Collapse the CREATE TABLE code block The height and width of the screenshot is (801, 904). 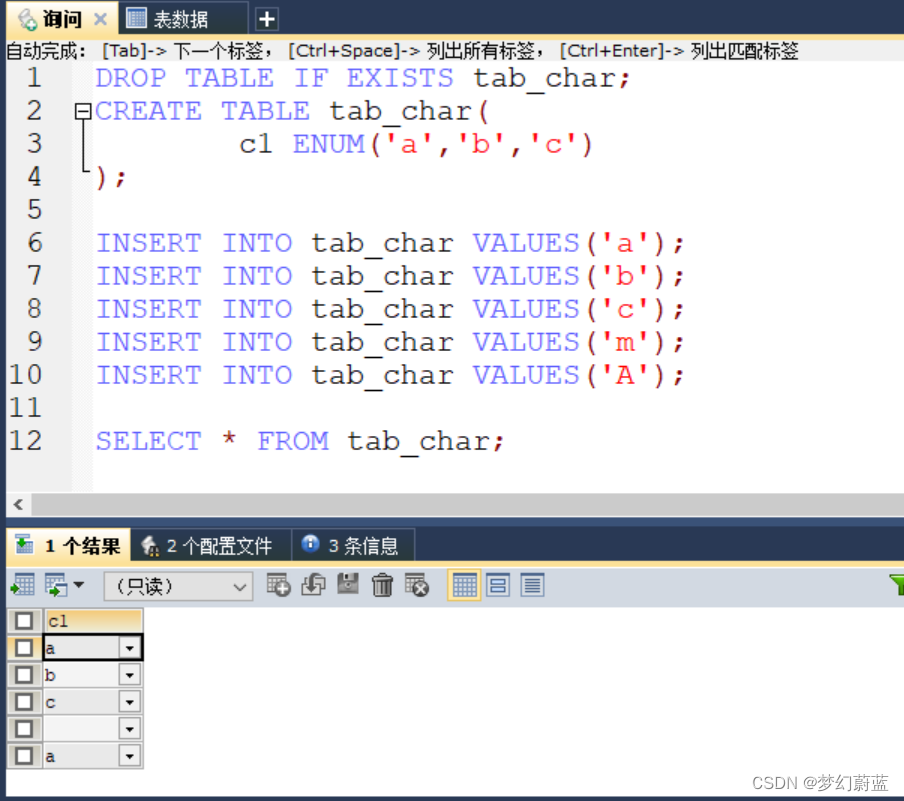pyautogui.click(x=83, y=111)
